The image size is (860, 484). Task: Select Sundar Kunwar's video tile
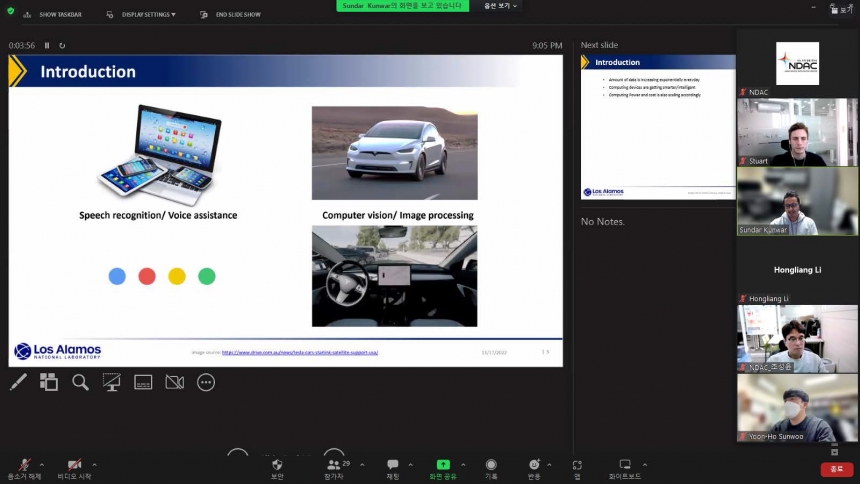[x=797, y=201]
